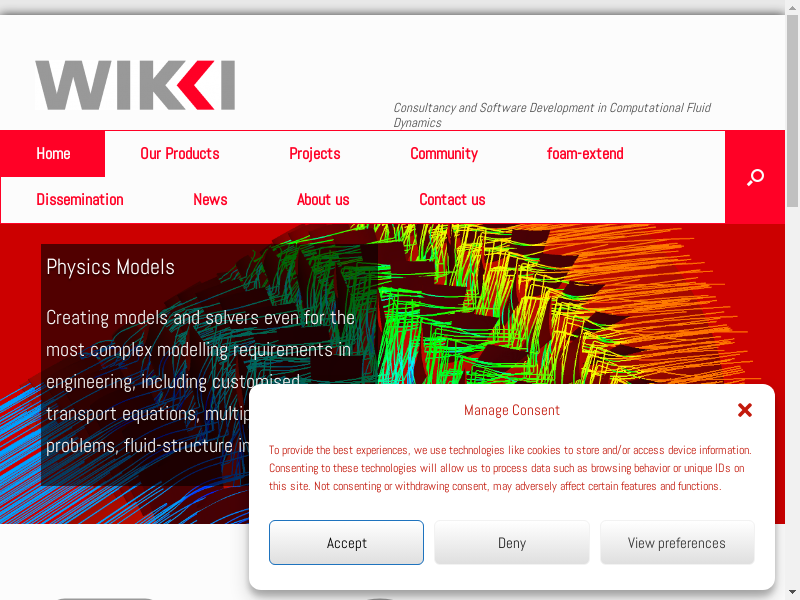
Task: Go to the Projects page
Action: click(x=315, y=154)
